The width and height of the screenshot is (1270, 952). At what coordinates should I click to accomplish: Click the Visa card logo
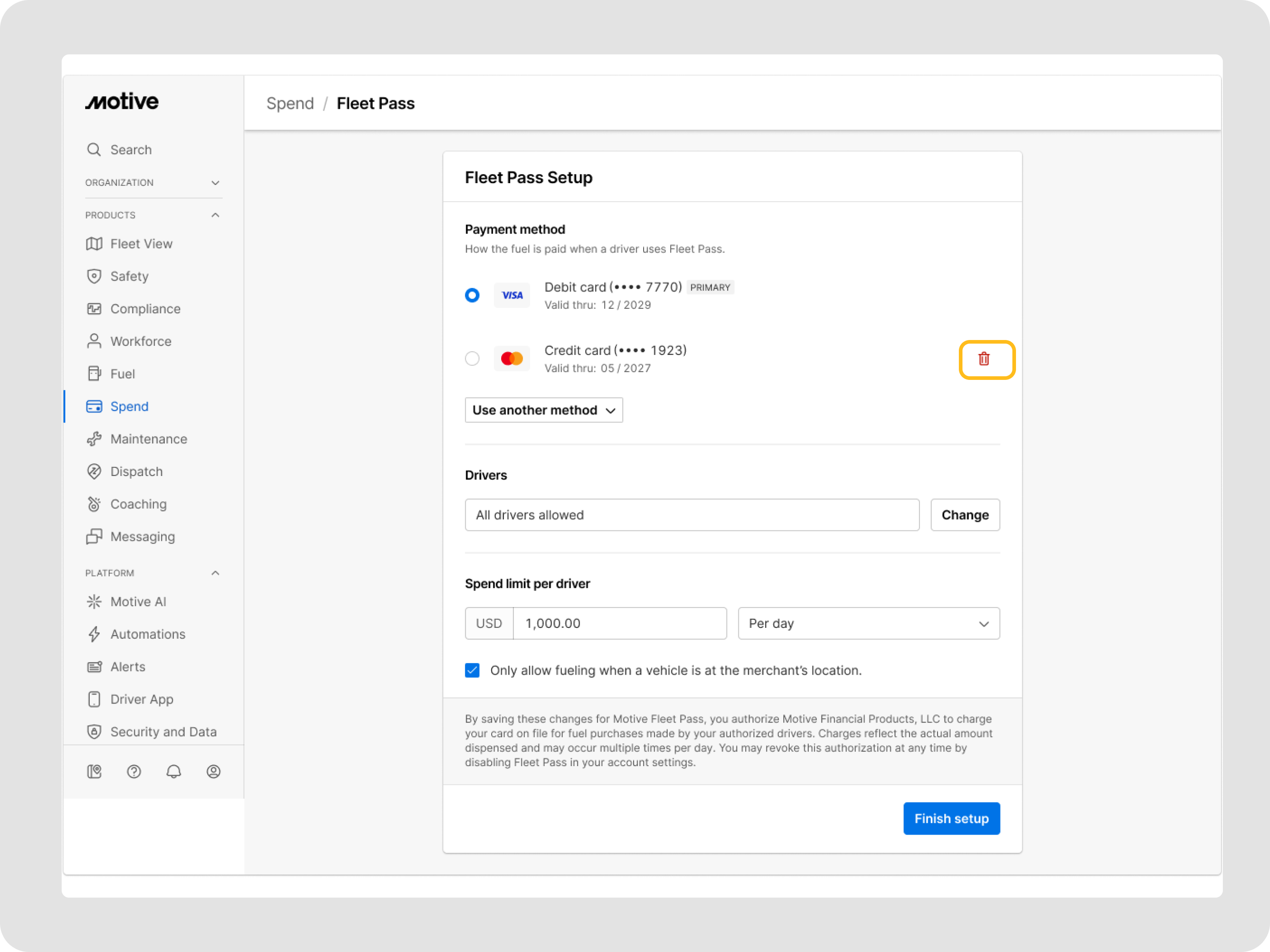click(x=512, y=295)
